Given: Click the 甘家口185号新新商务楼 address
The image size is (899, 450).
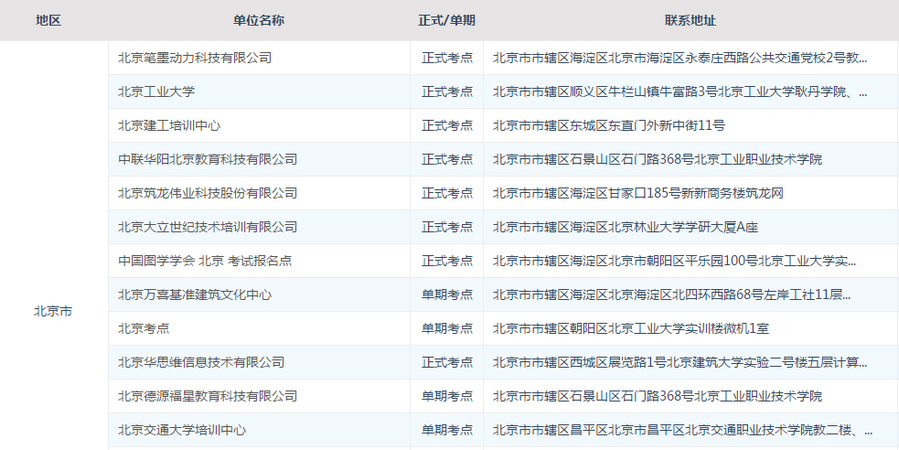Looking at the screenshot, I should [638, 193].
